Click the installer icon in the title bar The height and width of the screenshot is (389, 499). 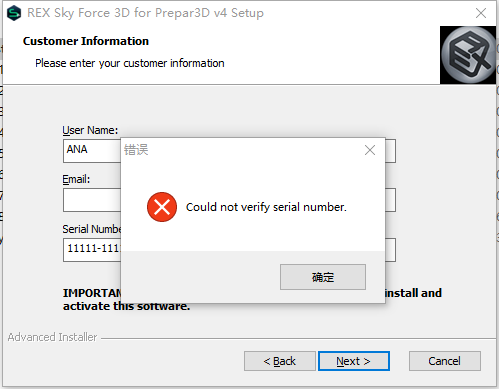(x=14, y=13)
